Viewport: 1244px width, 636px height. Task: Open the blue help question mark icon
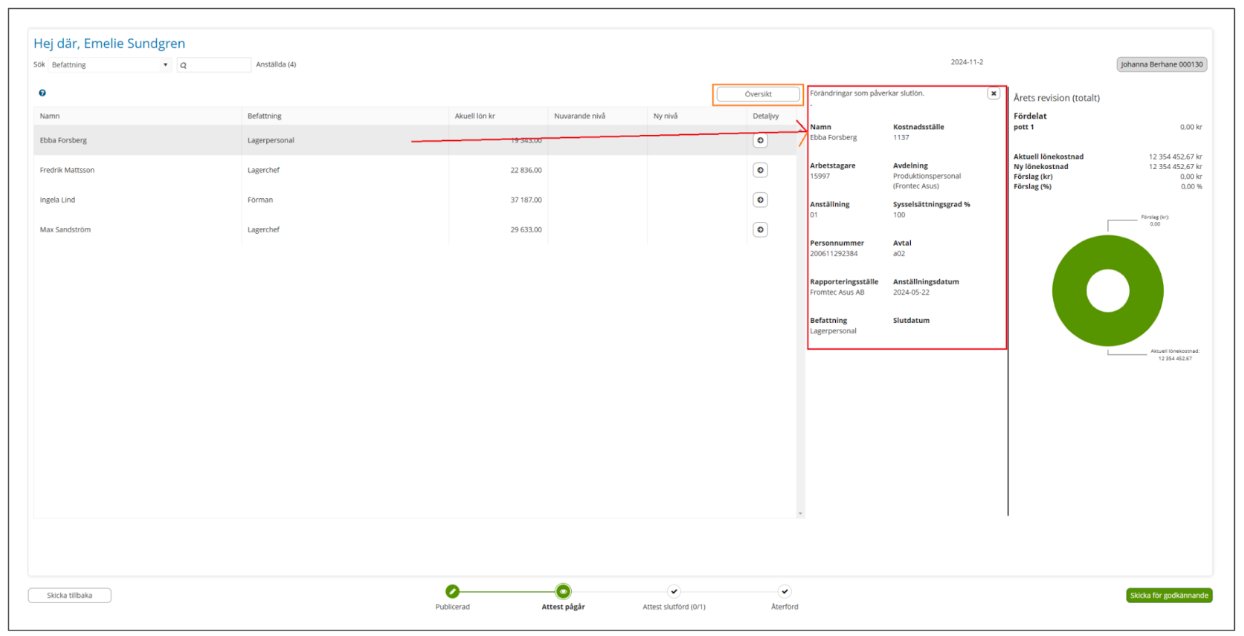click(x=42, y=93)
